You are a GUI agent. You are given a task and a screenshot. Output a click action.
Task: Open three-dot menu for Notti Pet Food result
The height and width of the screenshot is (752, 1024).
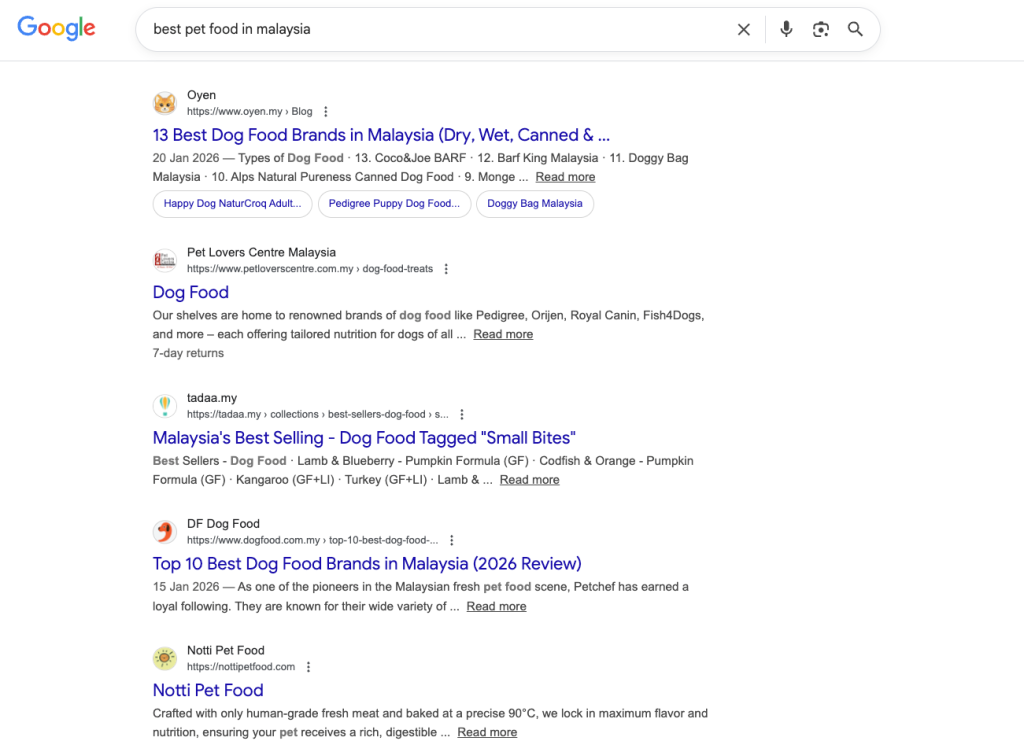tap(308, 667)
